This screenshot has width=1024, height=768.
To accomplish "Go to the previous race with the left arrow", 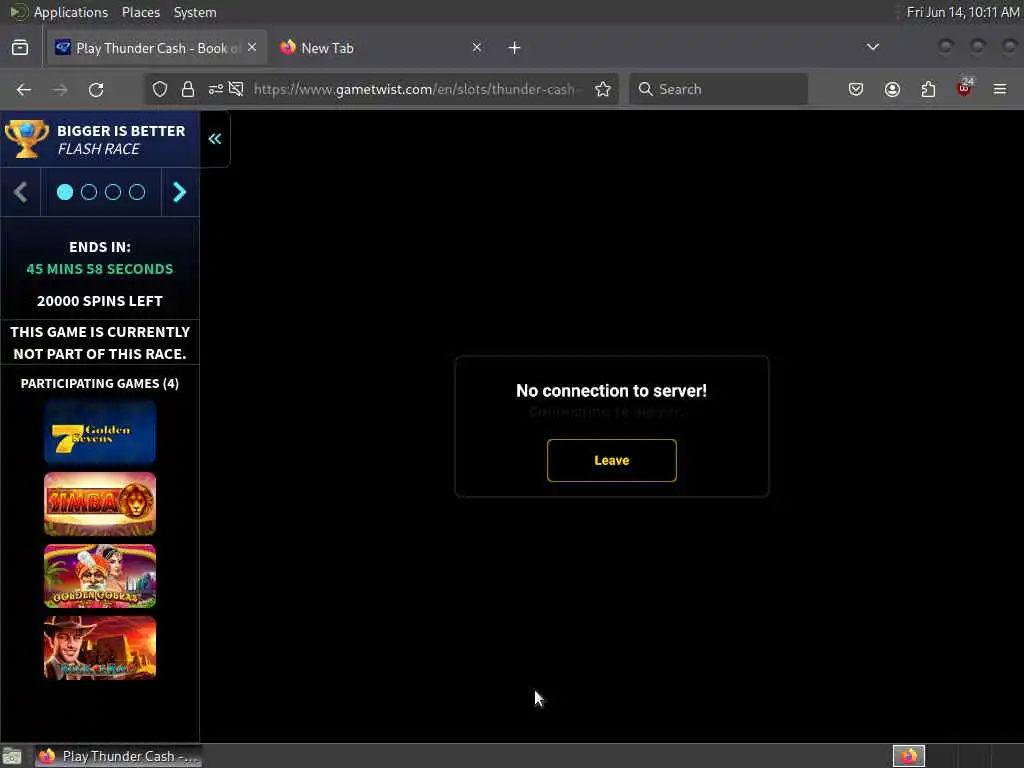I will point(21,192).
